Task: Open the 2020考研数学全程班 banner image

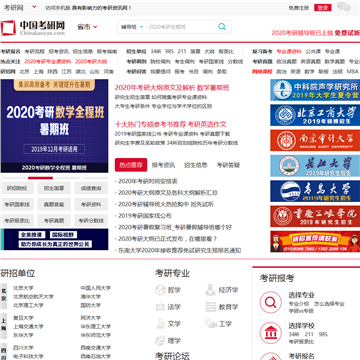Action: [54, 126]
